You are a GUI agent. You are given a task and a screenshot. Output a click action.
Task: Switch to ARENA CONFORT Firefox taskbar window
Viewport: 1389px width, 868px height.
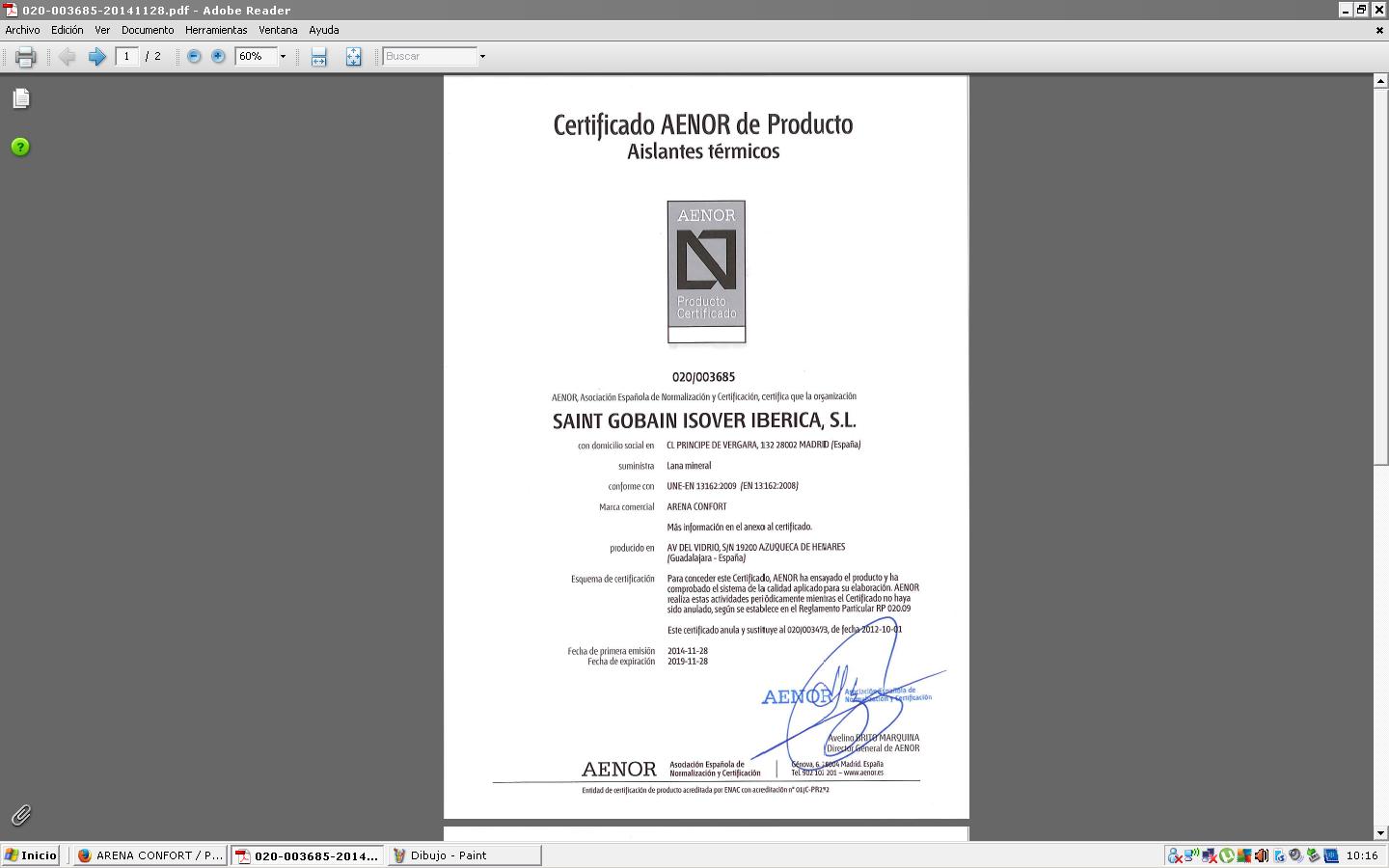(x=150, y=855)
